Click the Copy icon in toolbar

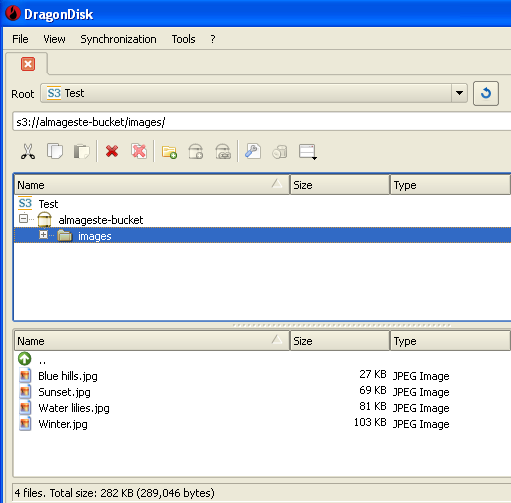(x=55, y=151)
